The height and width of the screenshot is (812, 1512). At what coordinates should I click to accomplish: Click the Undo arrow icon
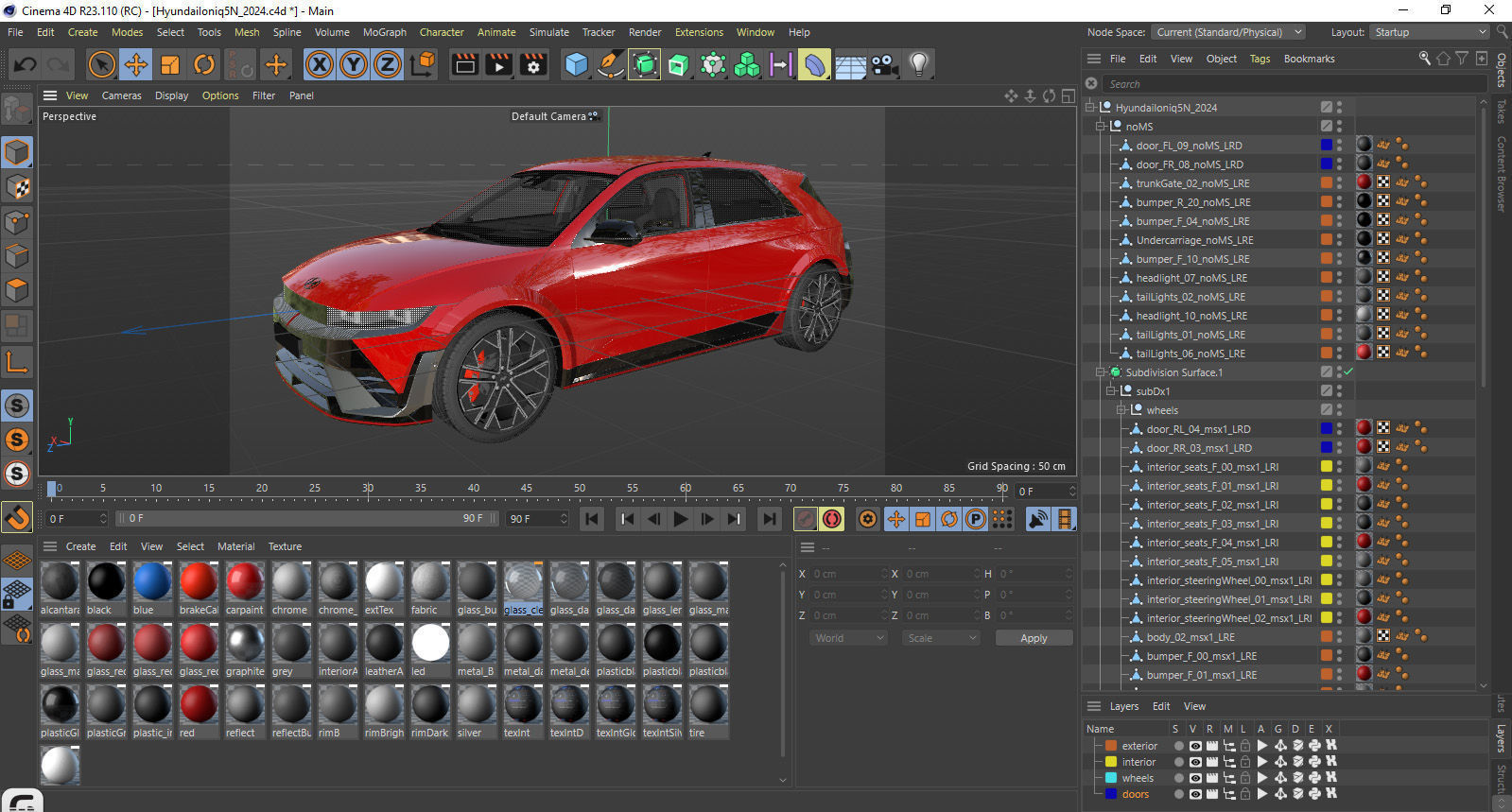click(x=25, y=64)
